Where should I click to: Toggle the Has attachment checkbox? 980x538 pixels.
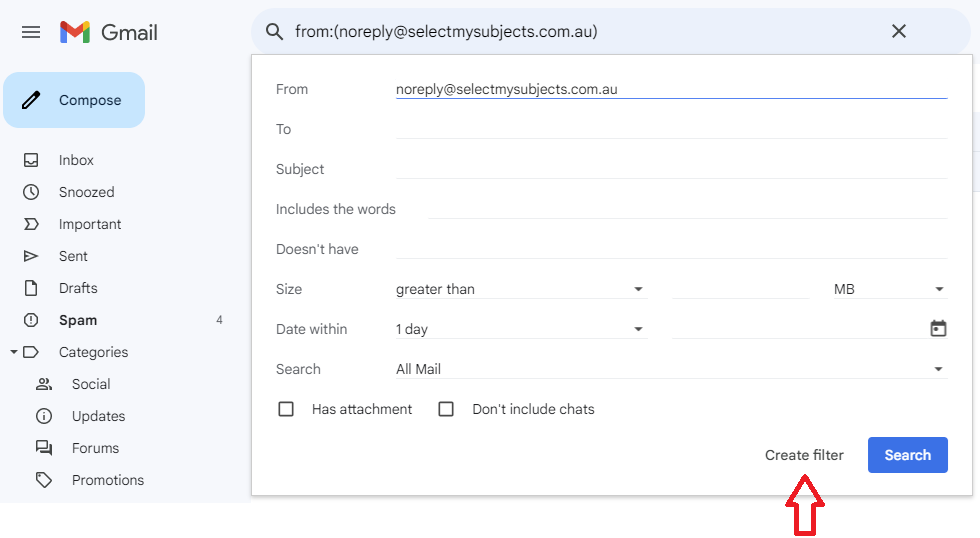pos(286,409)
